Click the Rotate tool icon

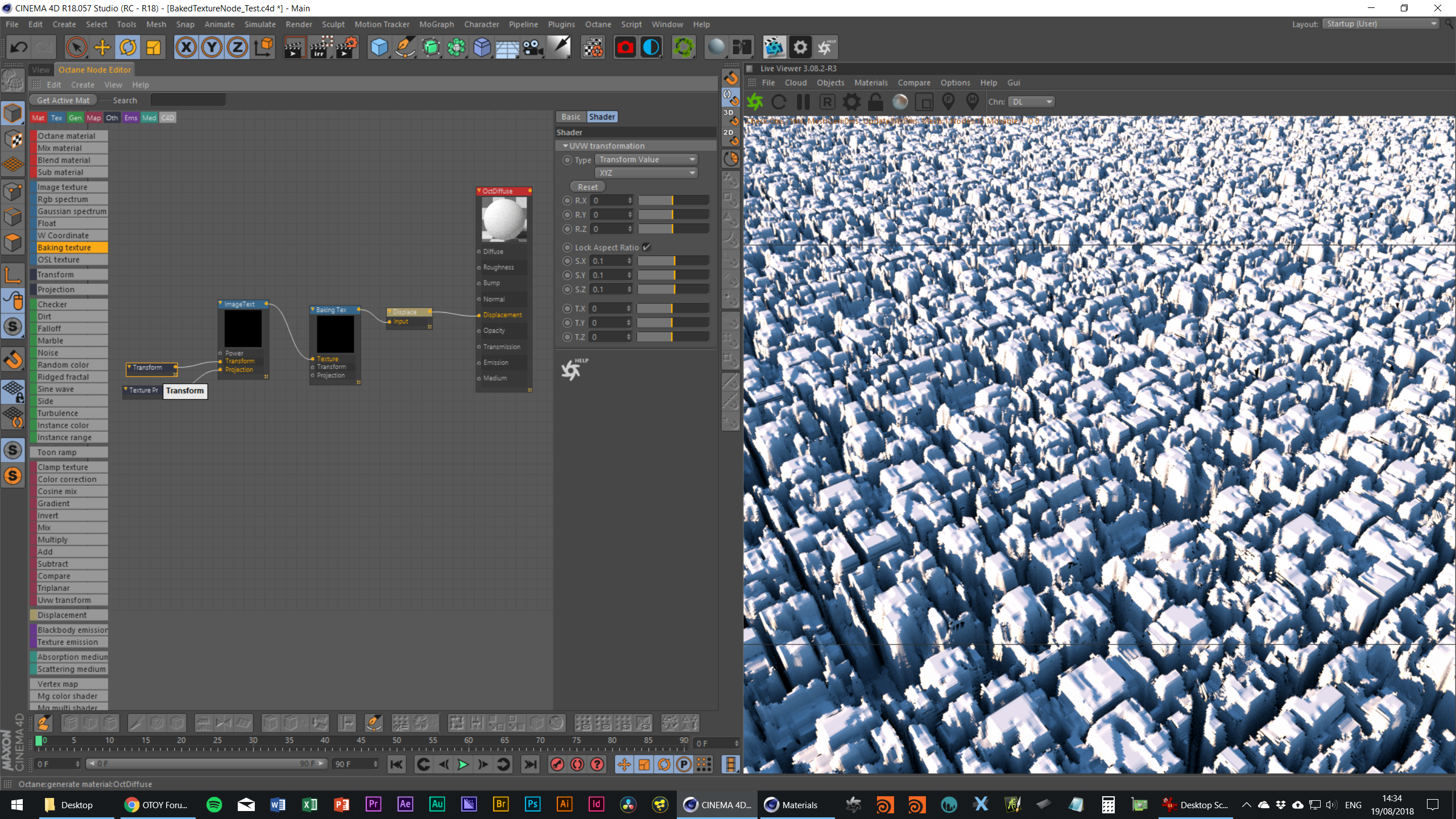pyautogui.click(x=128, y=48)
